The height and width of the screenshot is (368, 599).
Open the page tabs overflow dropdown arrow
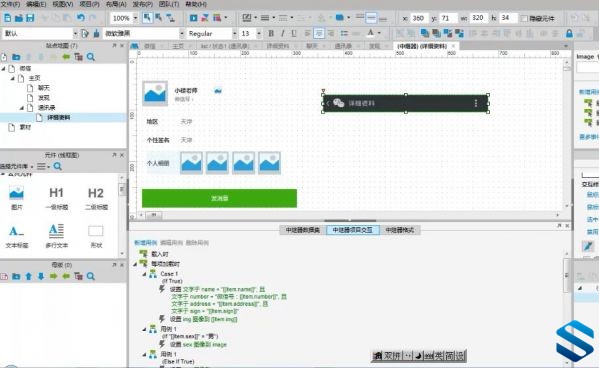[x=566, y=46]
